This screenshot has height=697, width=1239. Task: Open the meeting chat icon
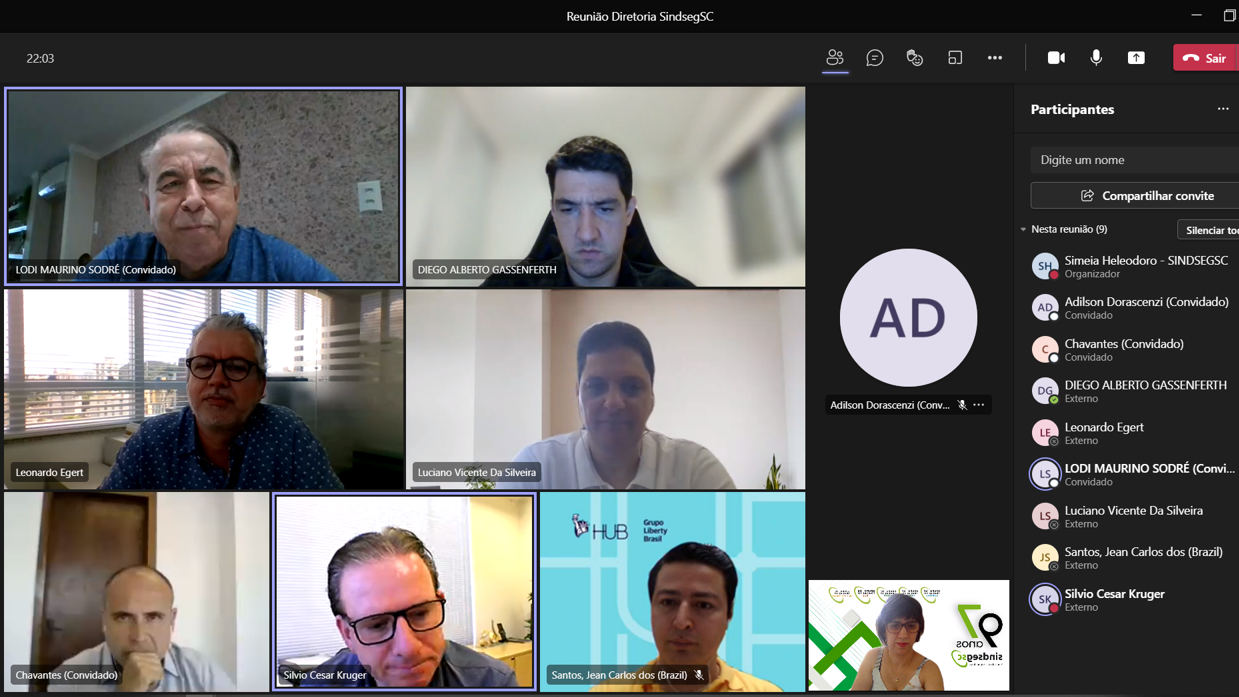click(x=875, y=58)
